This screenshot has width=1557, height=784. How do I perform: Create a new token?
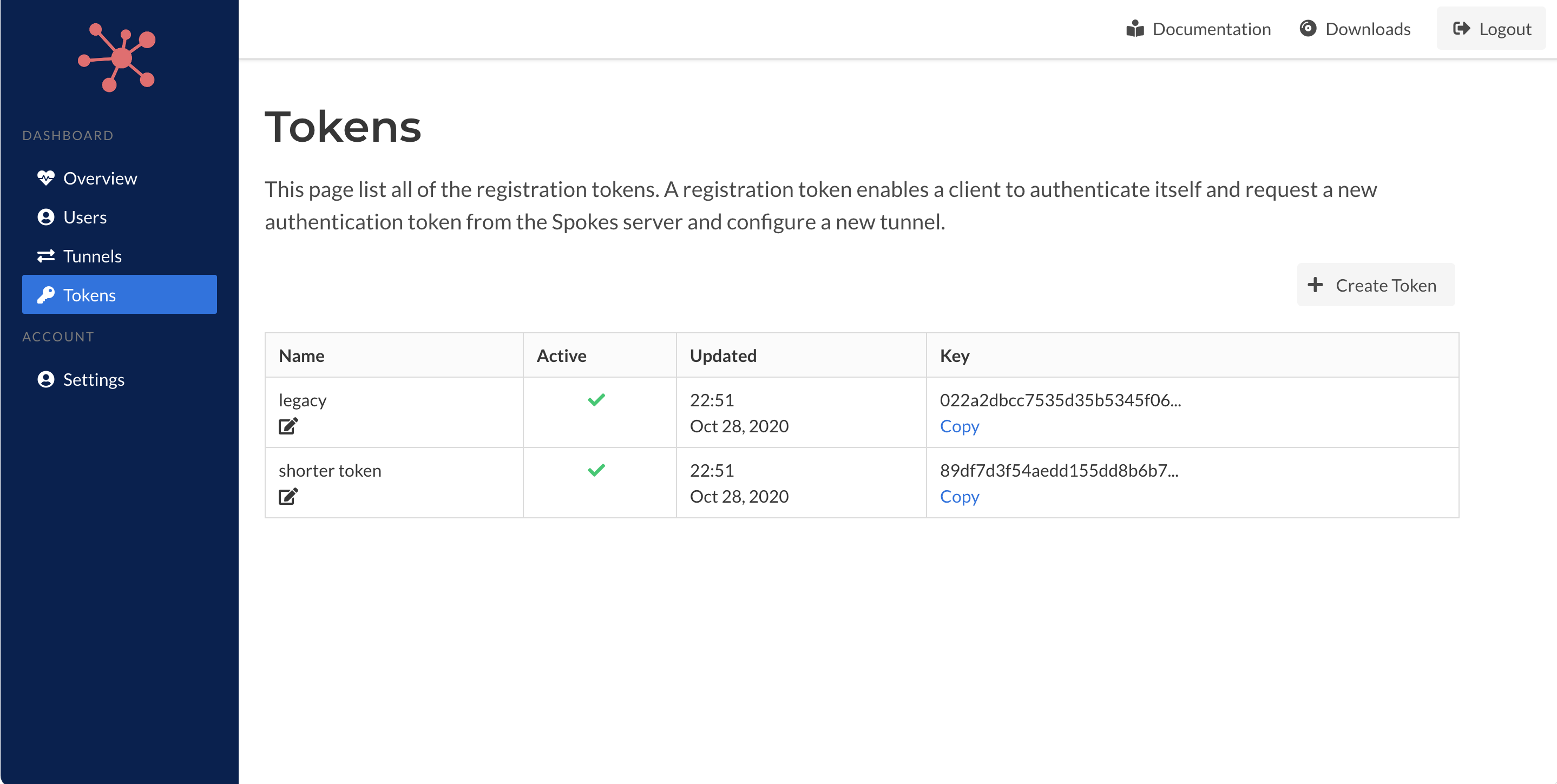click(1376, 285)
